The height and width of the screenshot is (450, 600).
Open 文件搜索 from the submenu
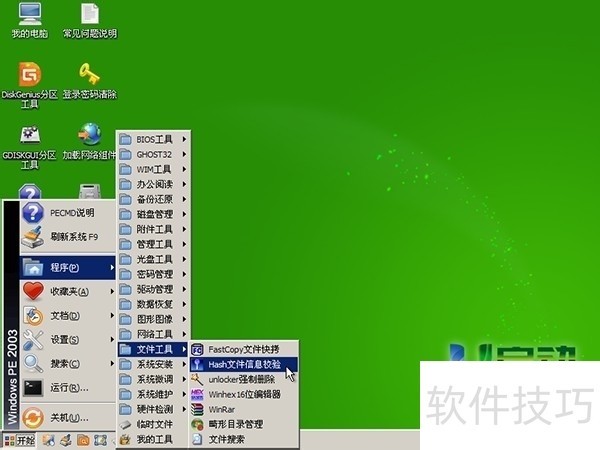(244, 439)
